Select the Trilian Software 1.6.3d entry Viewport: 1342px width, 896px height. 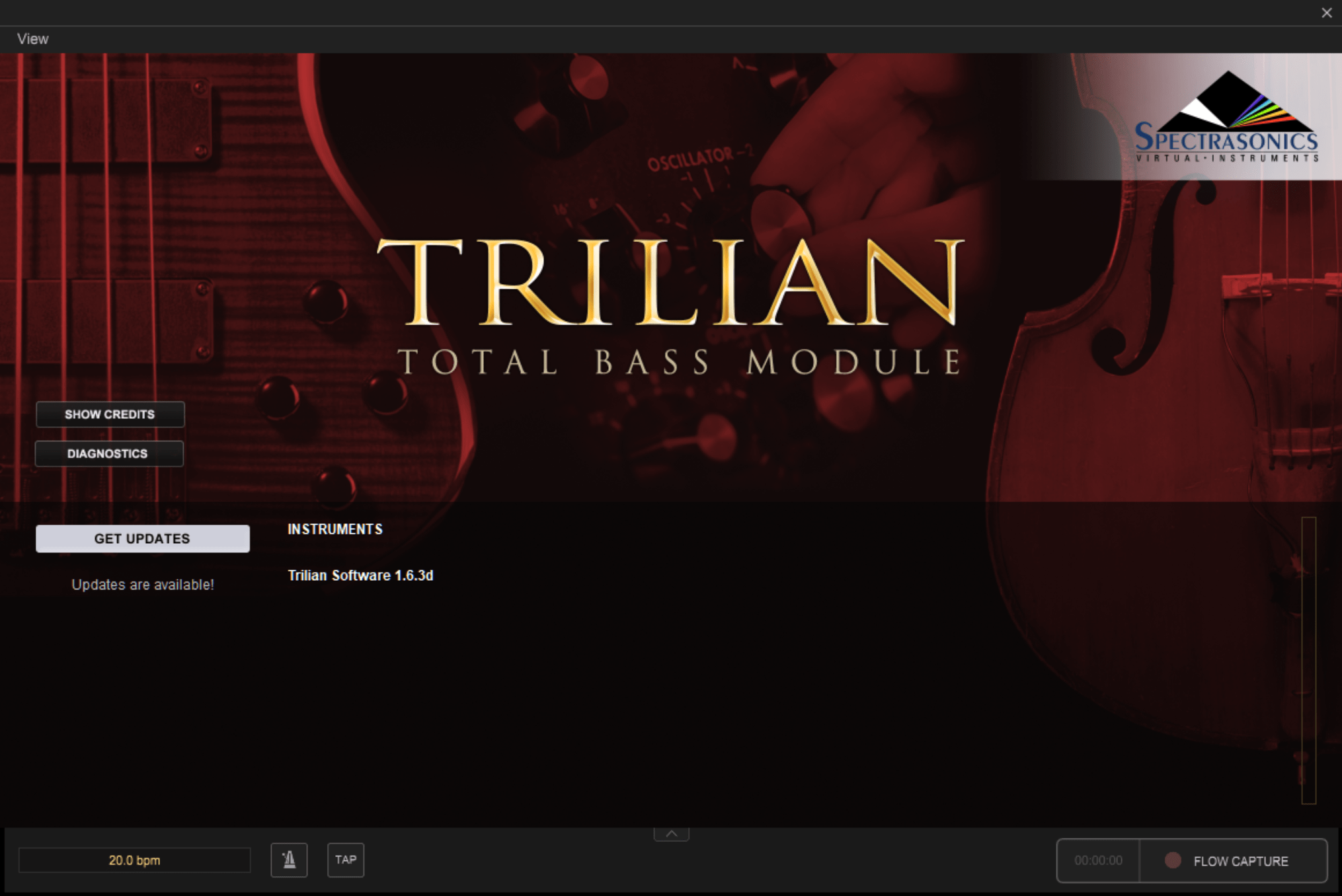360,574
